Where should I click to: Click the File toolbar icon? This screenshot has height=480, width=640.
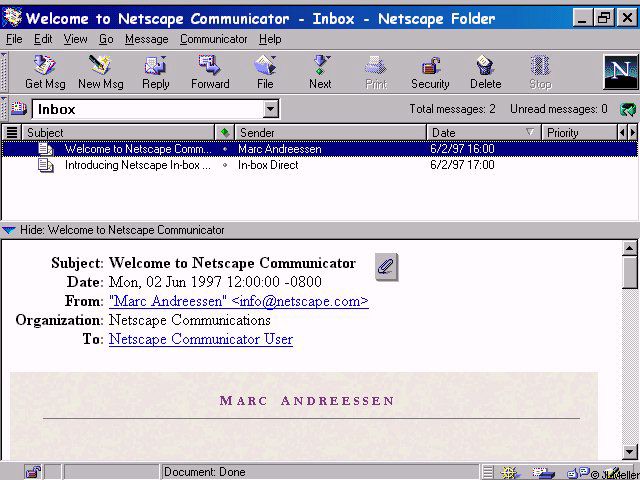(x=265, y=72)
